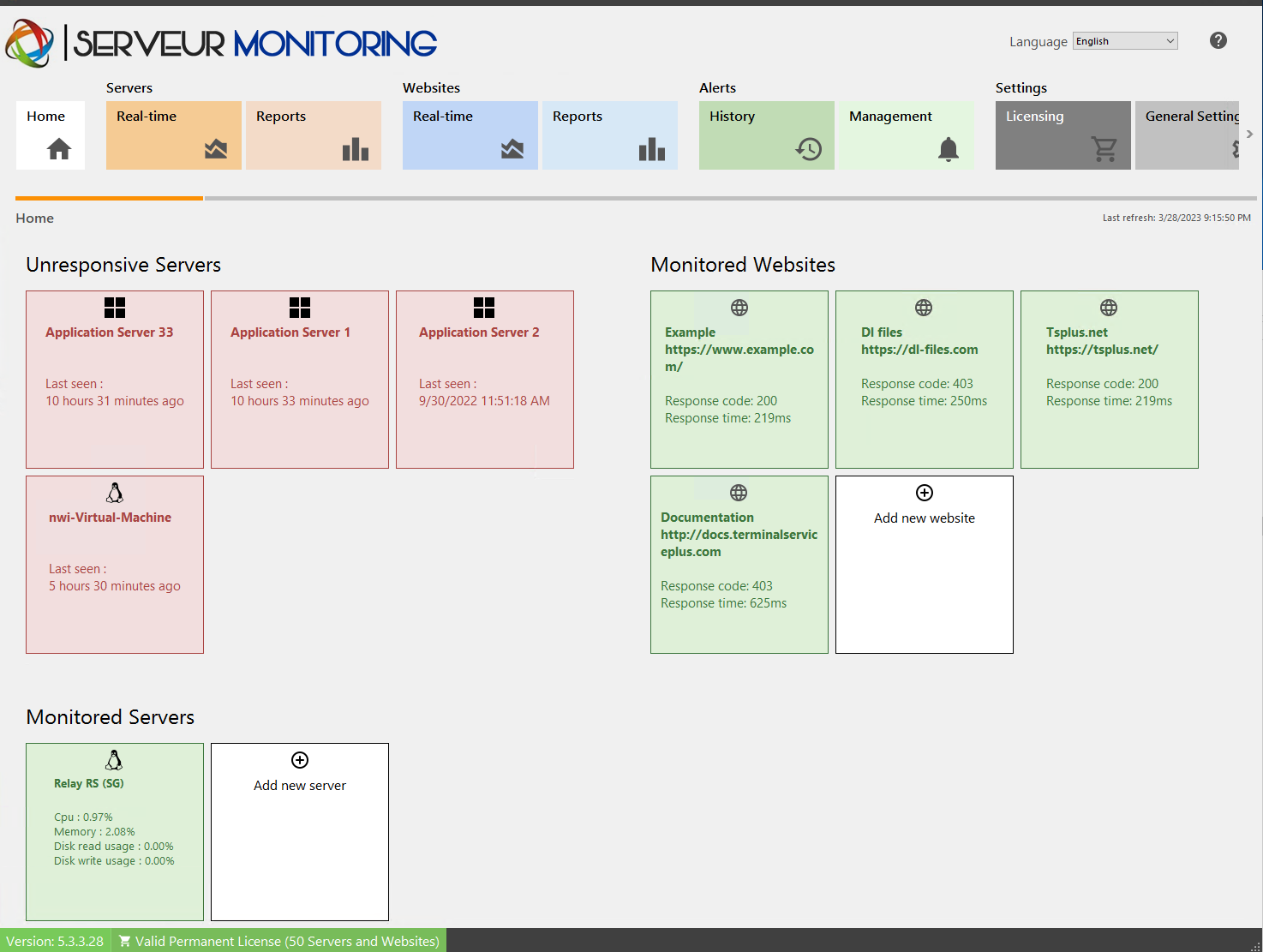
Task: Click the globe icon on Example website card
Action: (x=739, y=308)
